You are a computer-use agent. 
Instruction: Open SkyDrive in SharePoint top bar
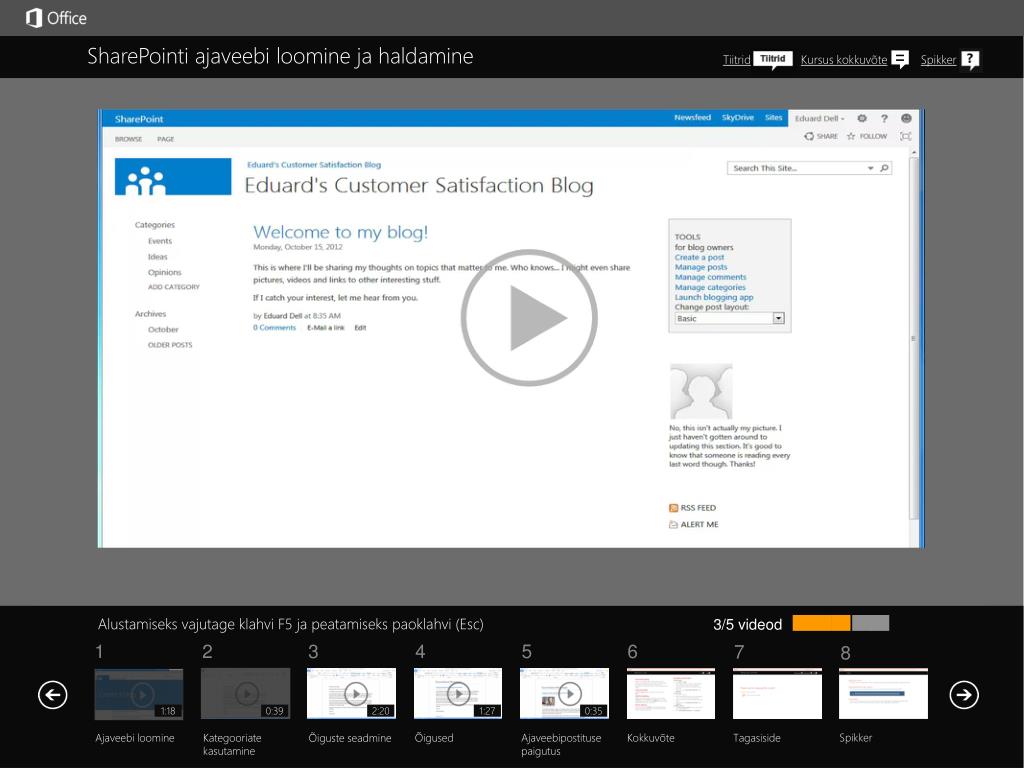click(x=737, y=118)
